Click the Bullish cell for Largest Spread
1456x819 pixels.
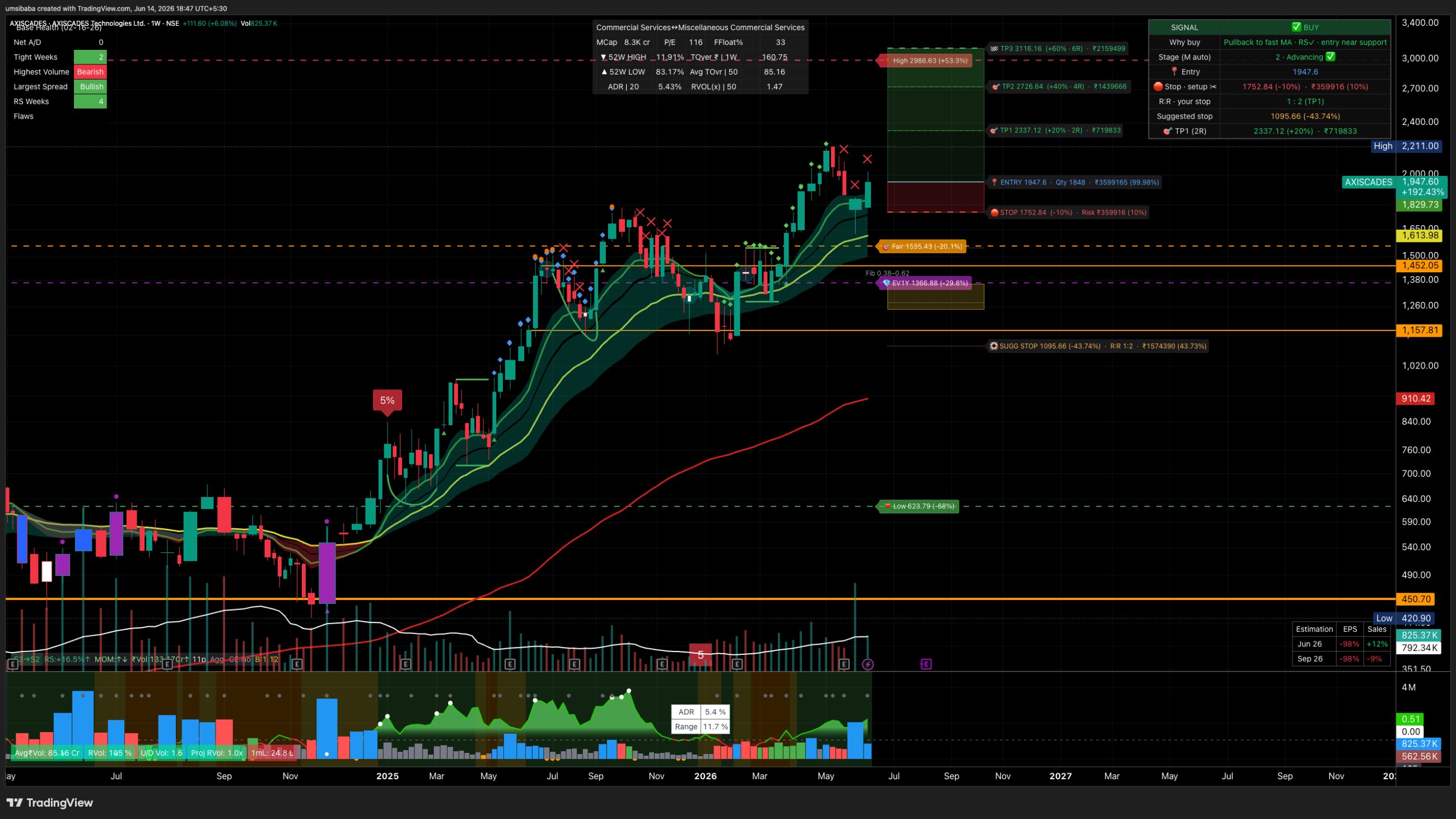[90, 86]
